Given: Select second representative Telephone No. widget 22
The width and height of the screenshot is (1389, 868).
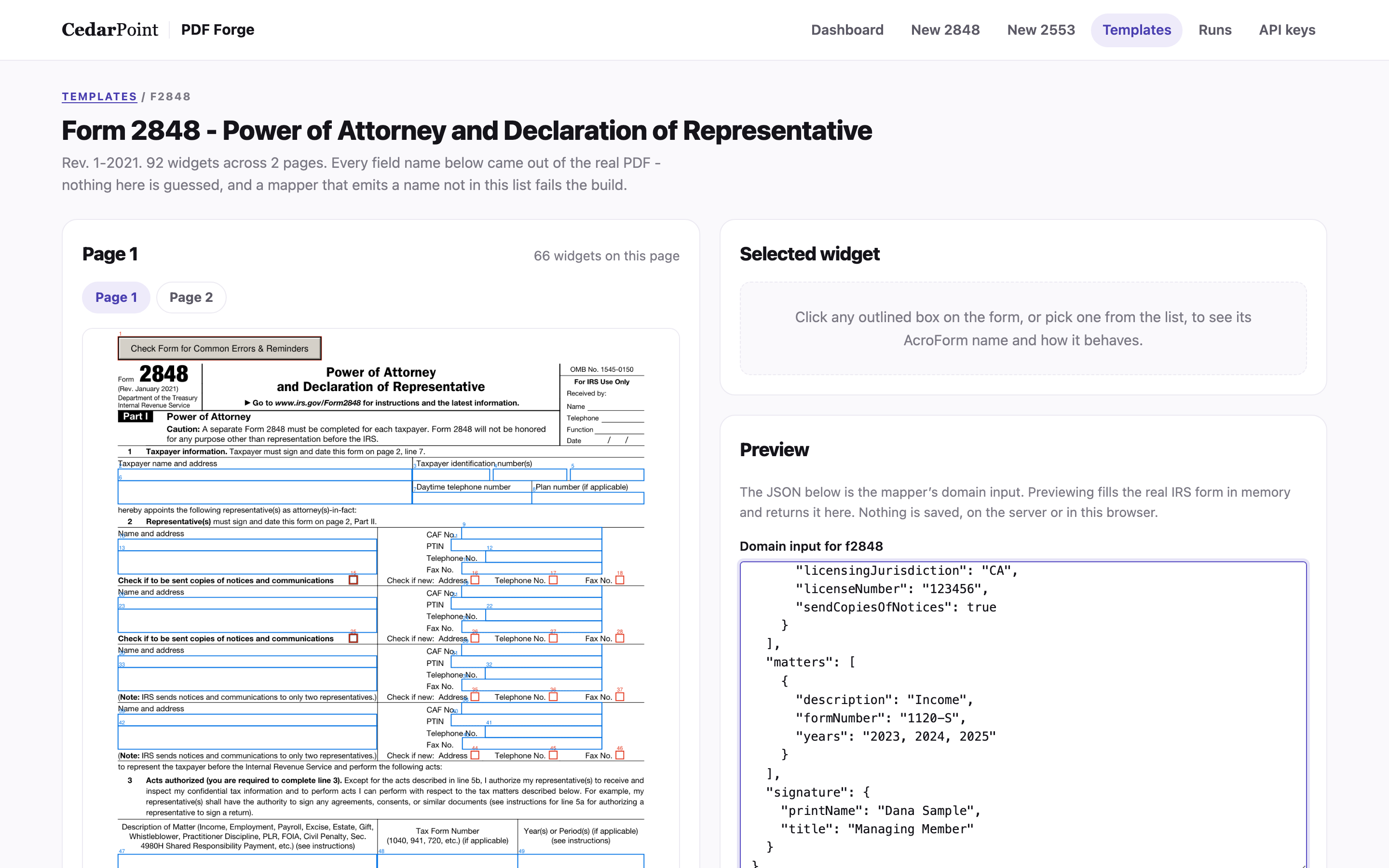Looking at the screenshot, I should coord(544,615).
